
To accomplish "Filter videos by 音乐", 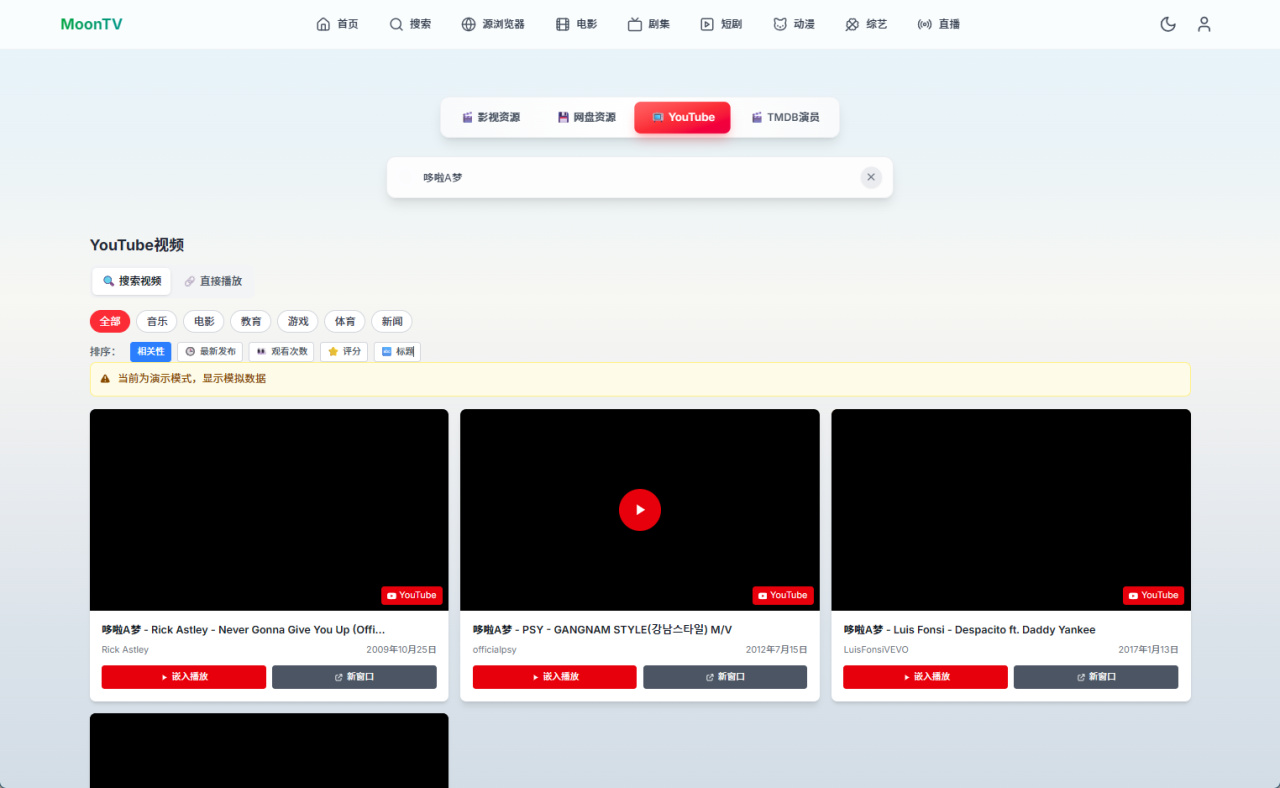I will click(x=157, y=321).
